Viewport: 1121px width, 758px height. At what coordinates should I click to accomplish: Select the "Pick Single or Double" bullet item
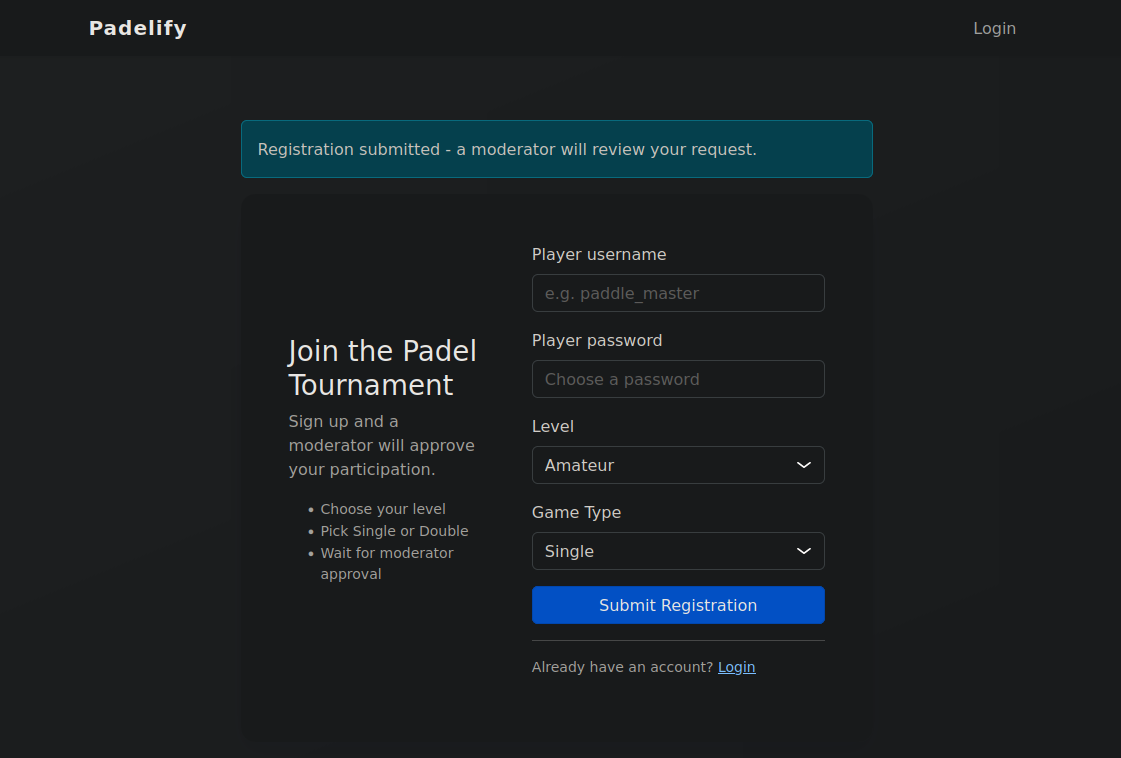click(x=394, y=531)
